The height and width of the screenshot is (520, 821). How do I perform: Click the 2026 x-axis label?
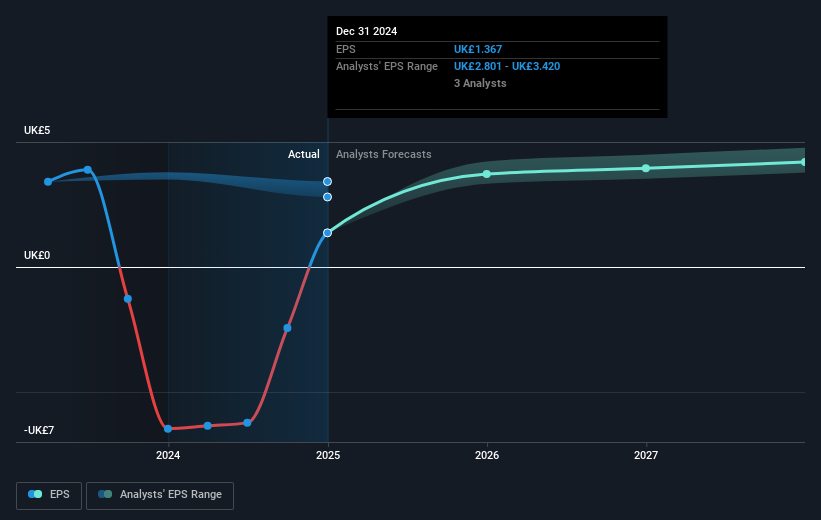(487, 455)
